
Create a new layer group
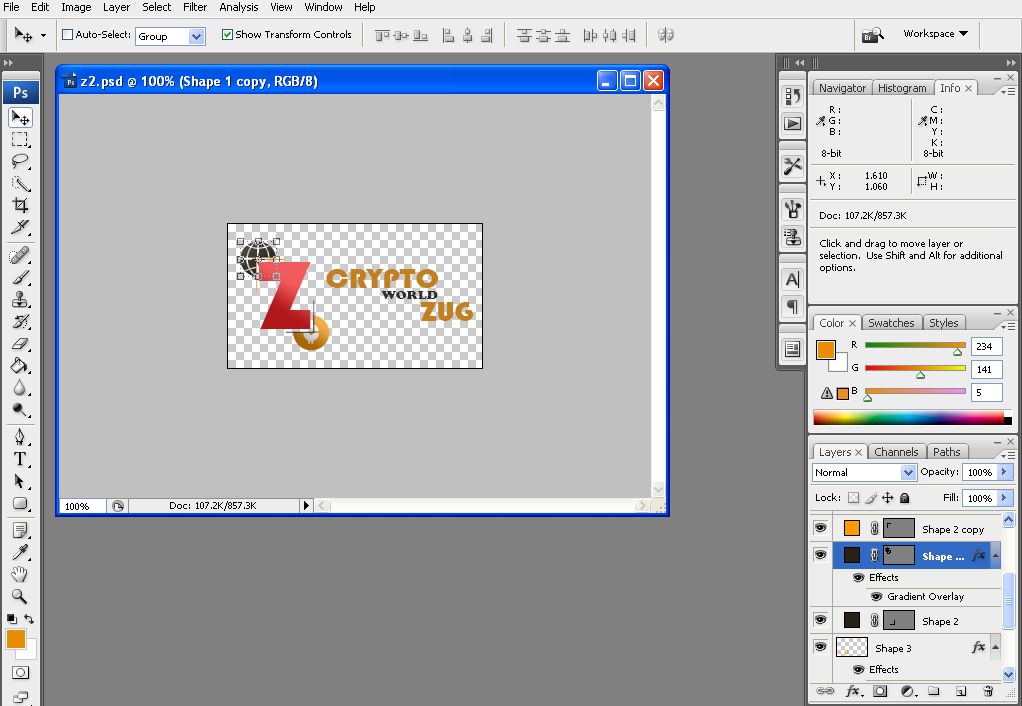[933, 691]
